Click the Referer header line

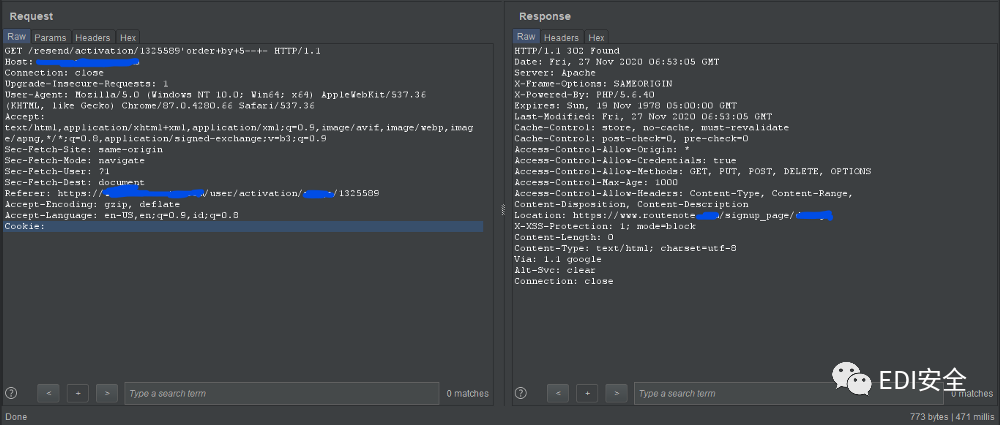(x=192, y=193)
